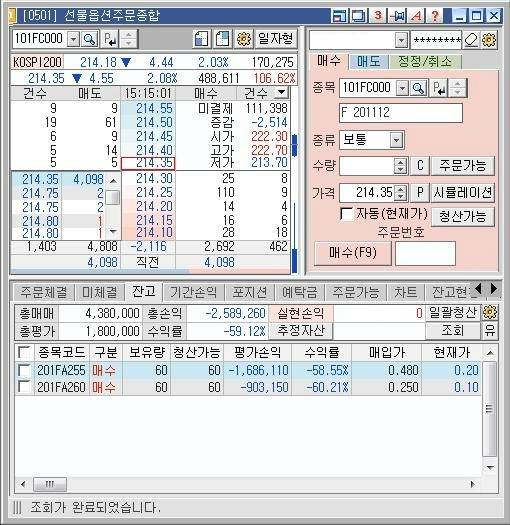Click the P price button beside 가격
Viewport: 510px width, 525px height.
[420, 193]
